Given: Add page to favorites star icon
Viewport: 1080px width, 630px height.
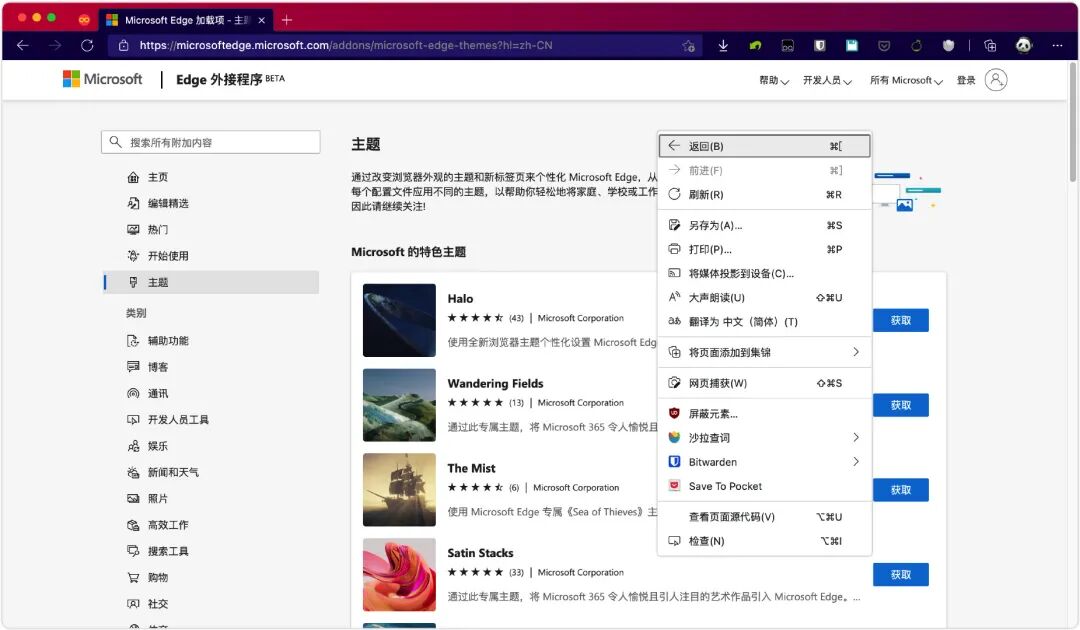Looking at the screenshot, I should [x=688, y=46].
